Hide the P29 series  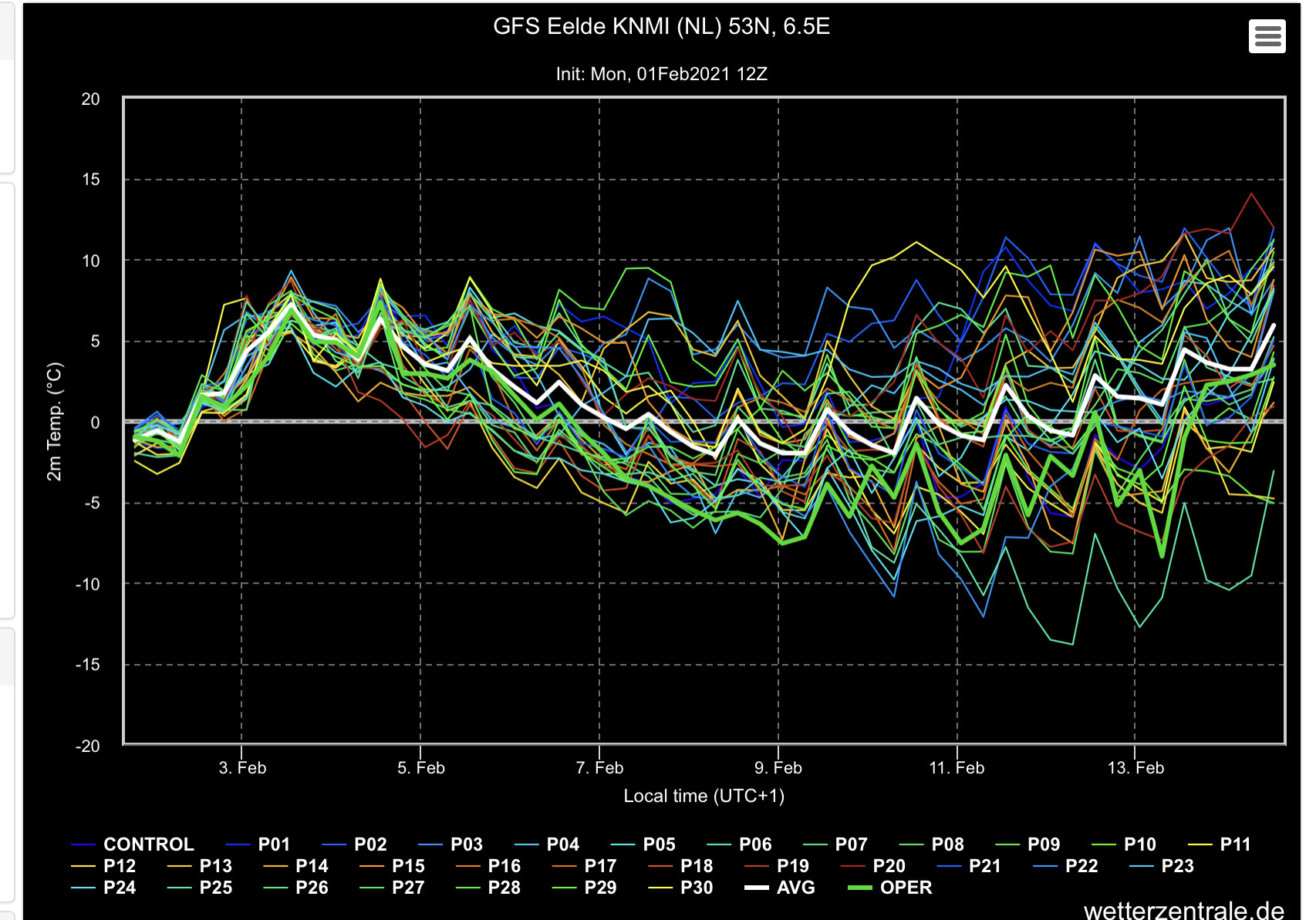pos(585,888)
